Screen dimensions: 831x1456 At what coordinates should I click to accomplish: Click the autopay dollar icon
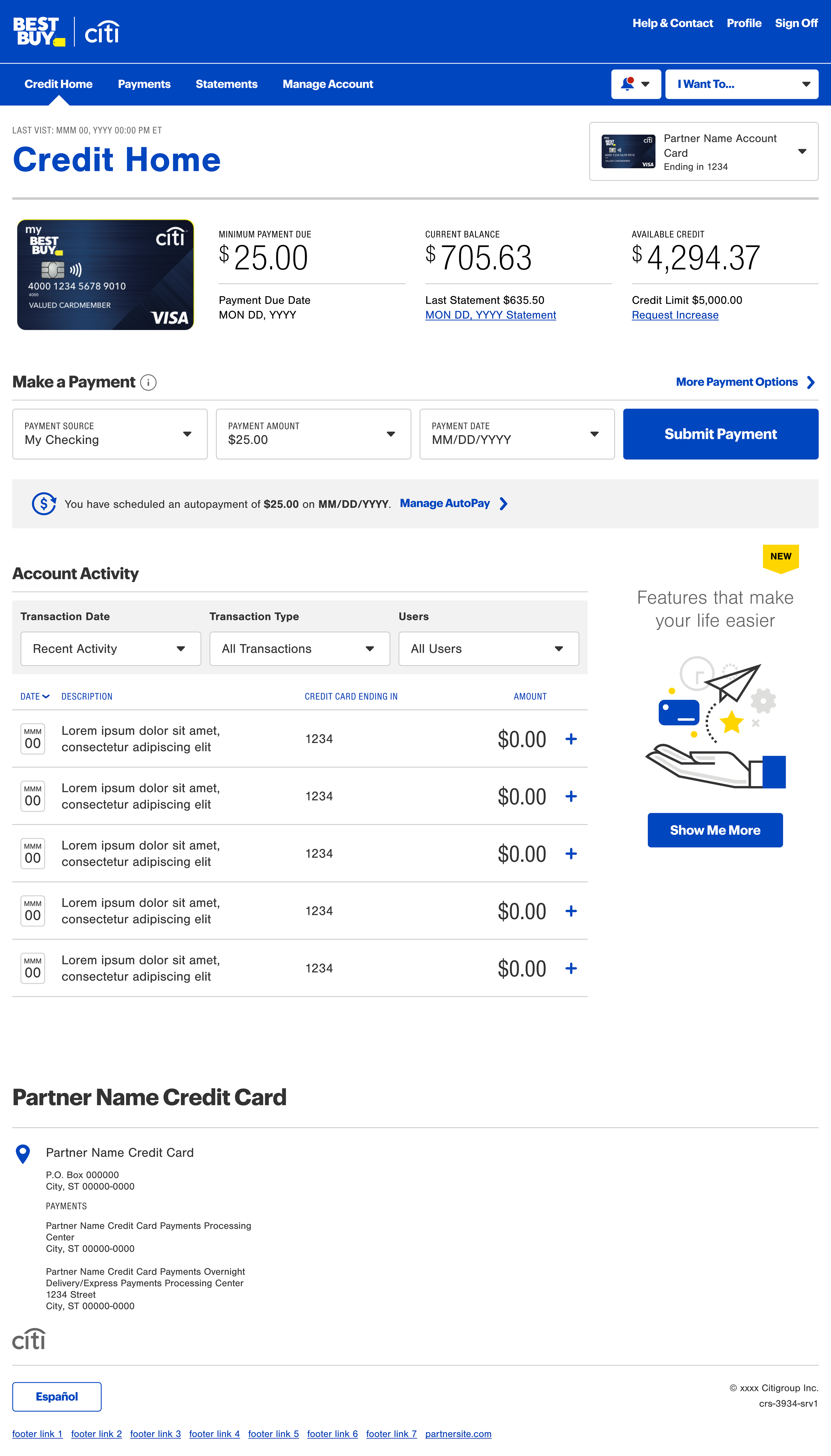tap(44, 504)
